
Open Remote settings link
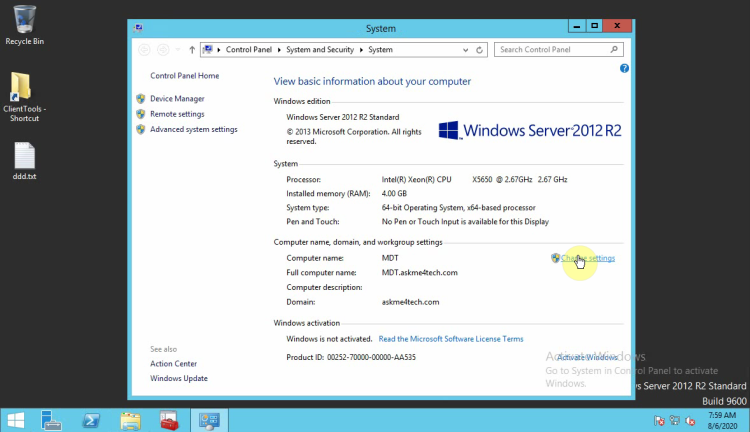click(177, 114)
